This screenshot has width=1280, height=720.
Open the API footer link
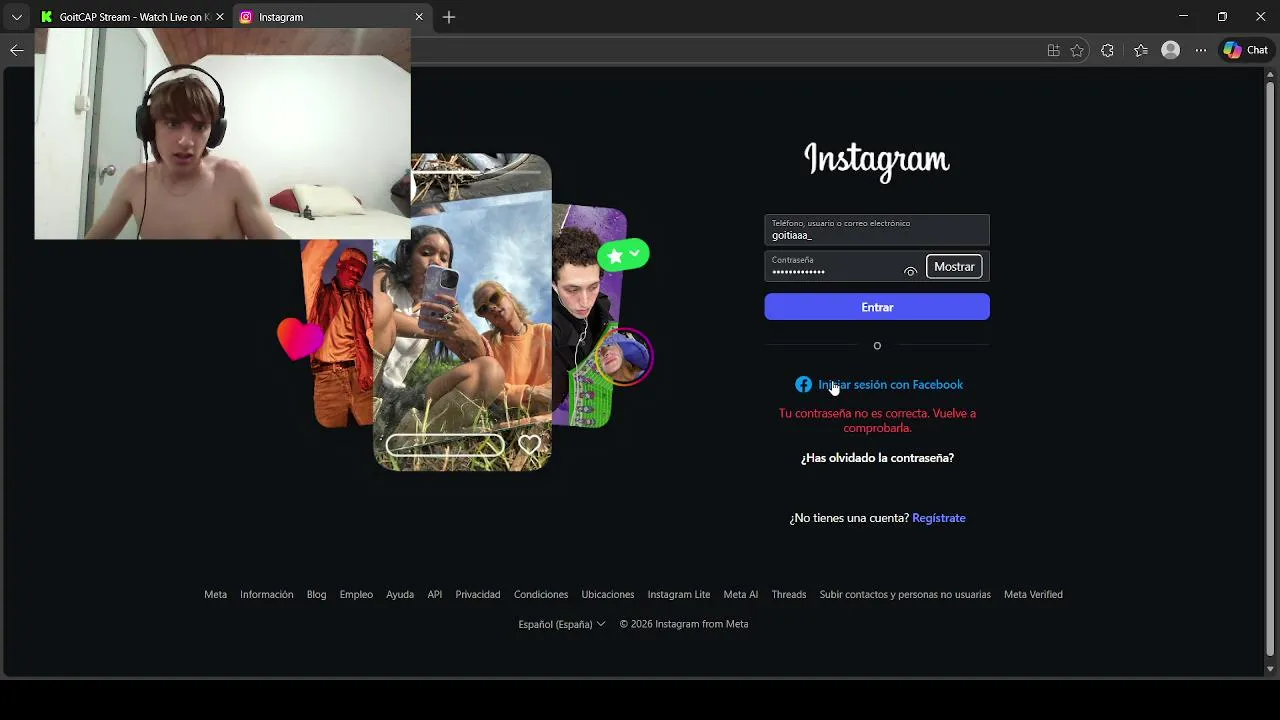click(x=434, y=594)
